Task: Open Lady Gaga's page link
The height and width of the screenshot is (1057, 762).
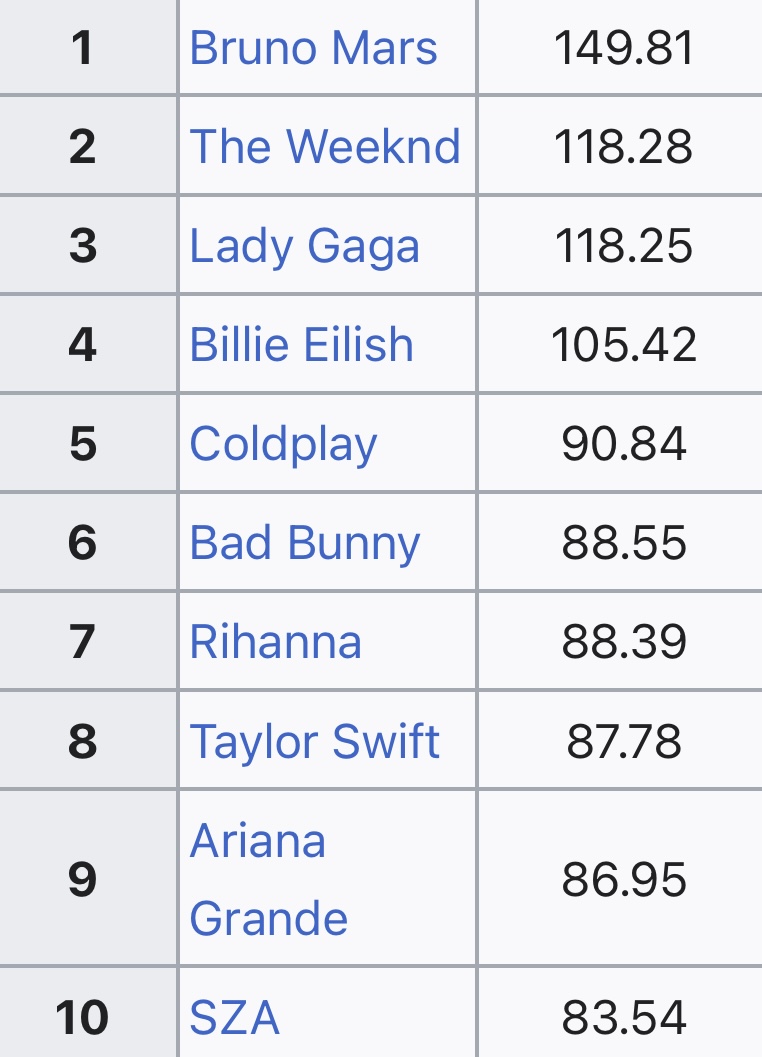Action: pyautogui.click(x=304, y=246)
